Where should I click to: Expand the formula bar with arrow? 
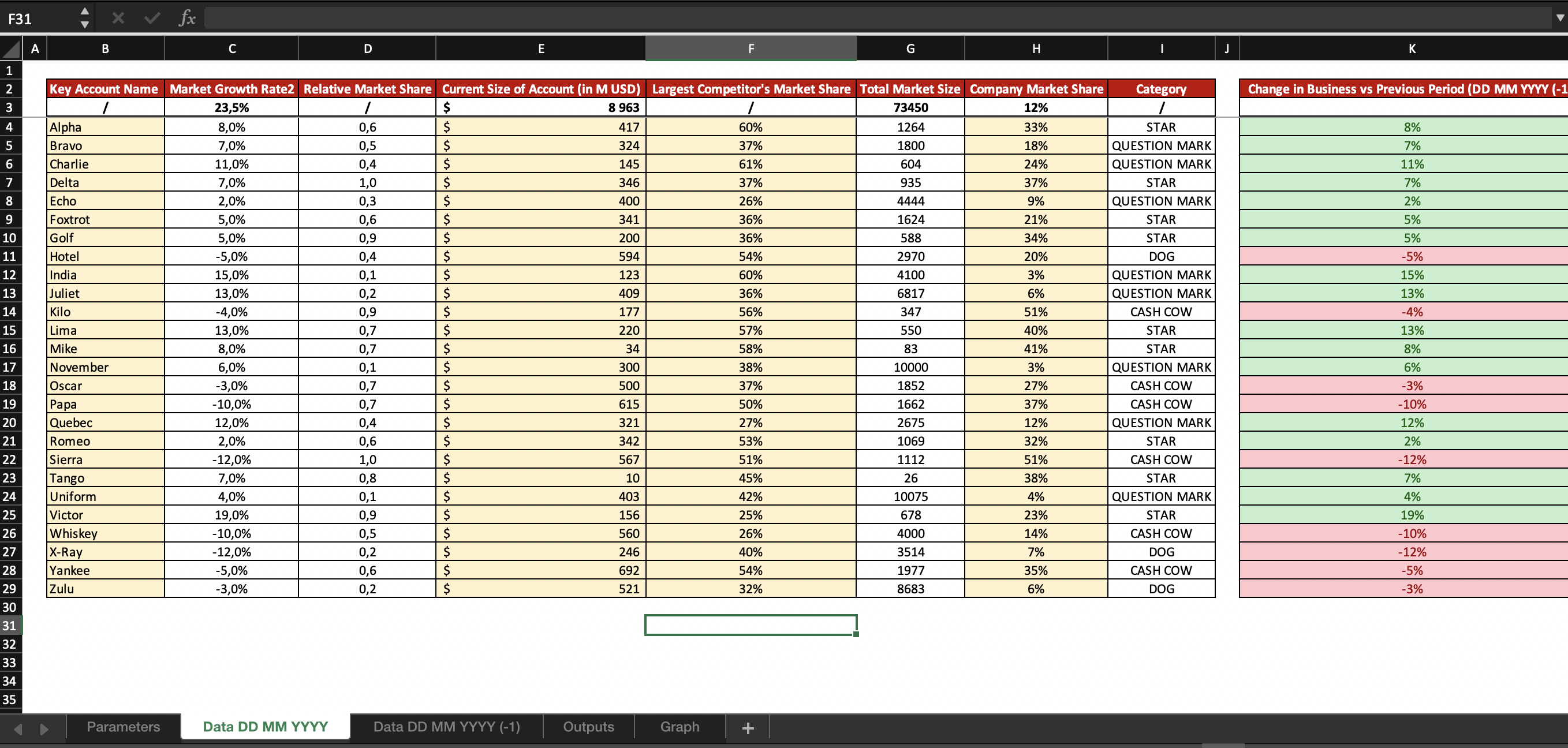coord(1559,18)
